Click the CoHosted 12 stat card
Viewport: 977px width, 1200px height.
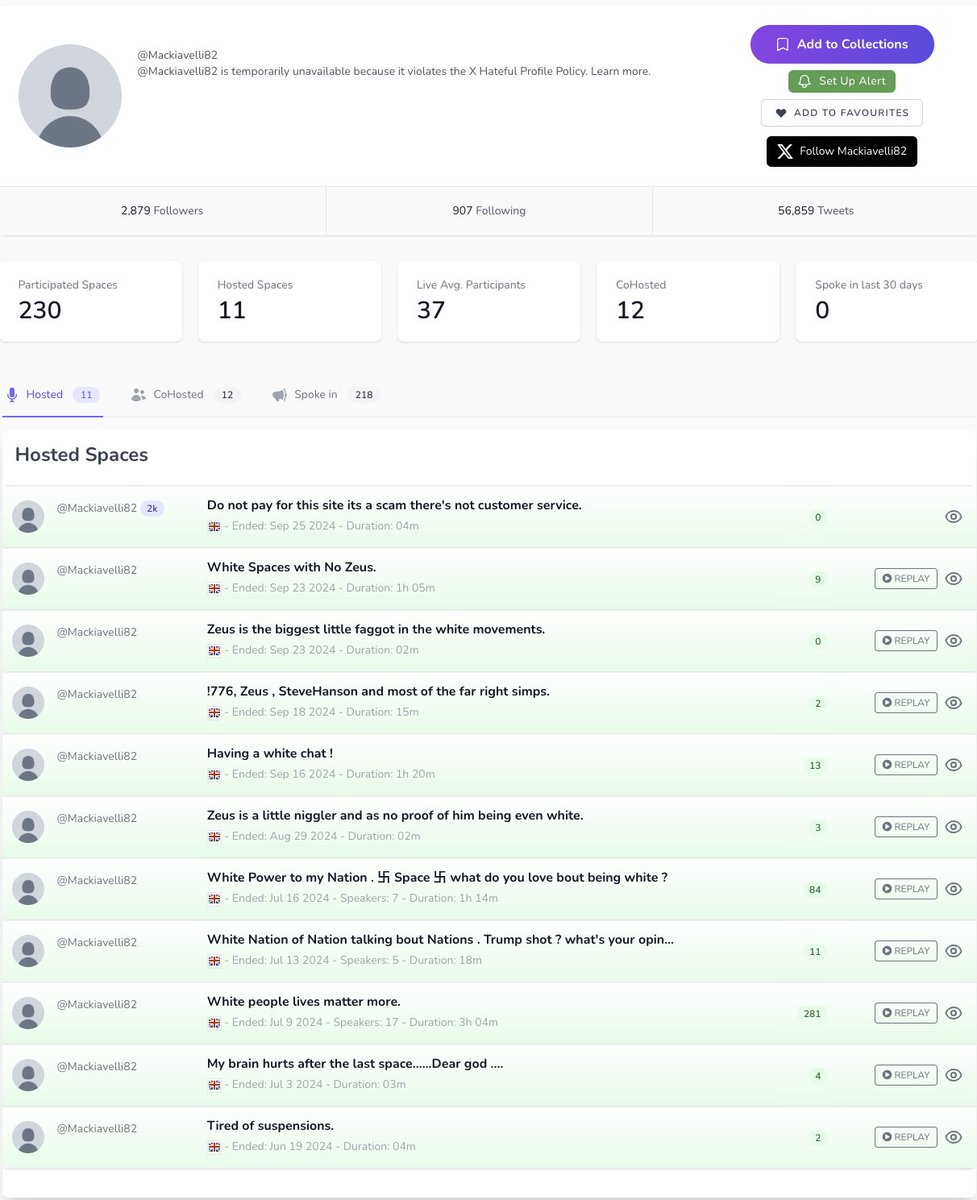(688, 301)
